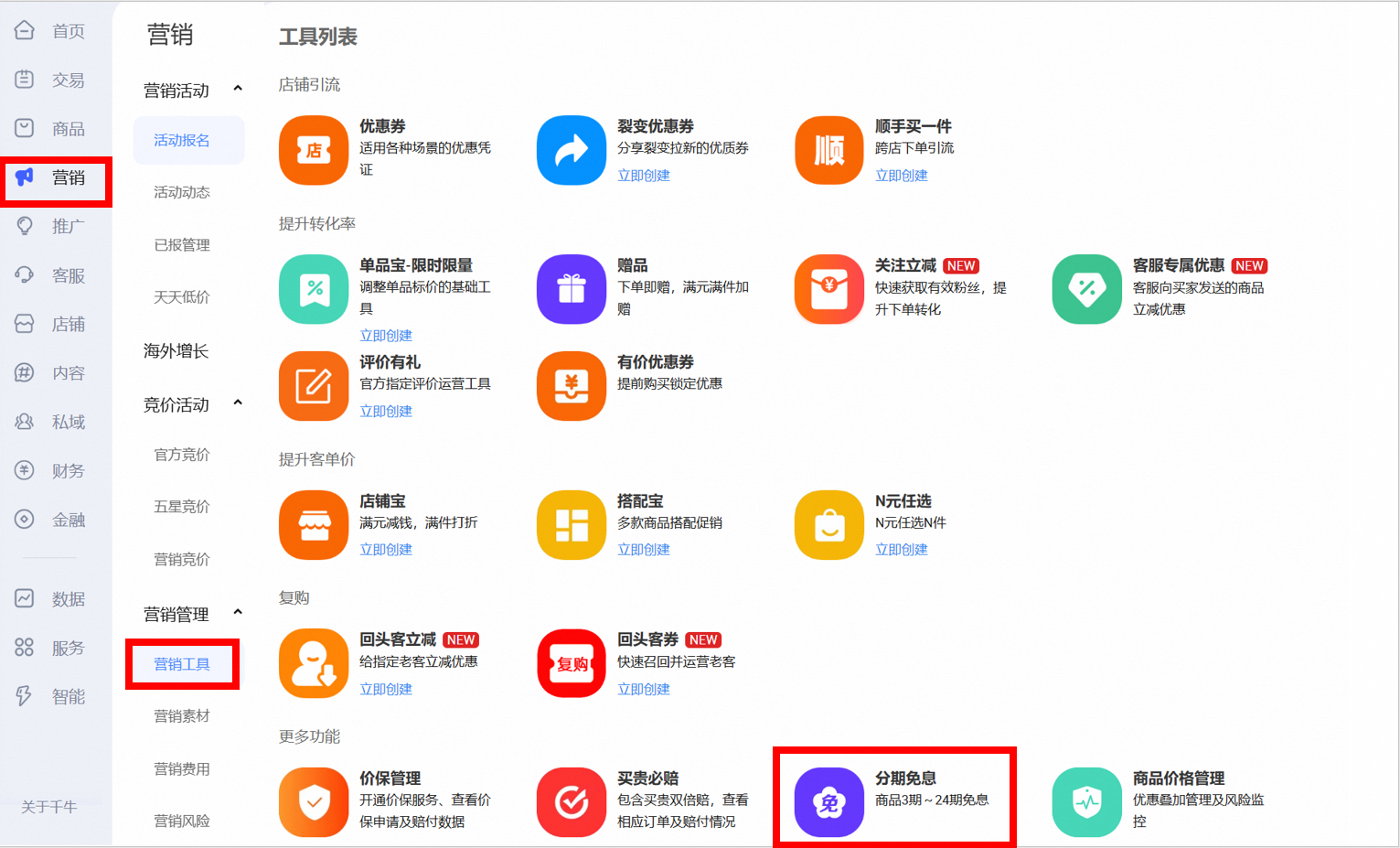Click the 财务 yen sidebar icon
1400x848 pixels.
coord(25,470)
